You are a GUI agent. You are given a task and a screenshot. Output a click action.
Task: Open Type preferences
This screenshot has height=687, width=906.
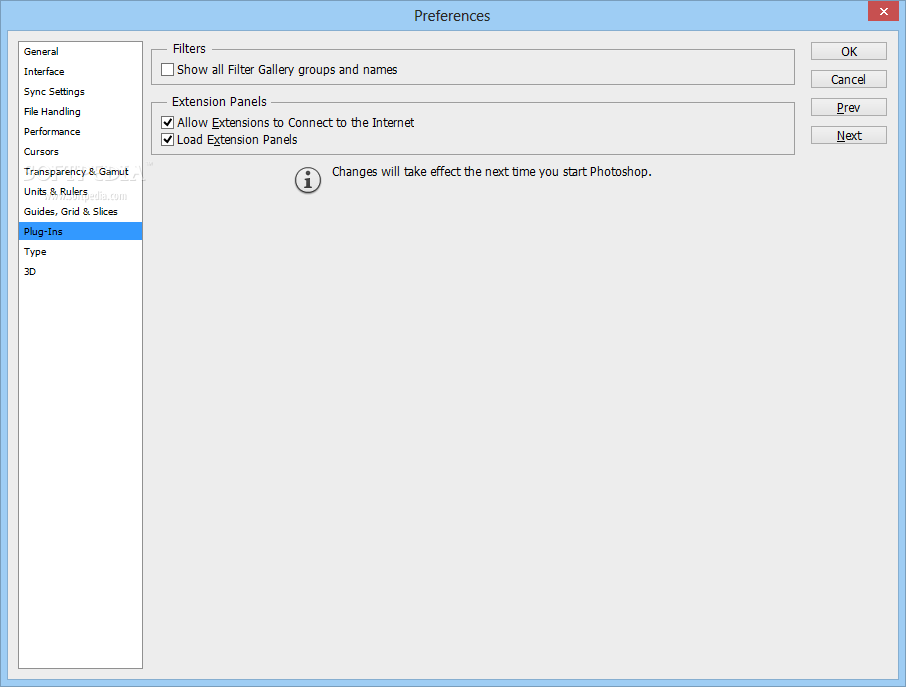[x=80, y=251]
